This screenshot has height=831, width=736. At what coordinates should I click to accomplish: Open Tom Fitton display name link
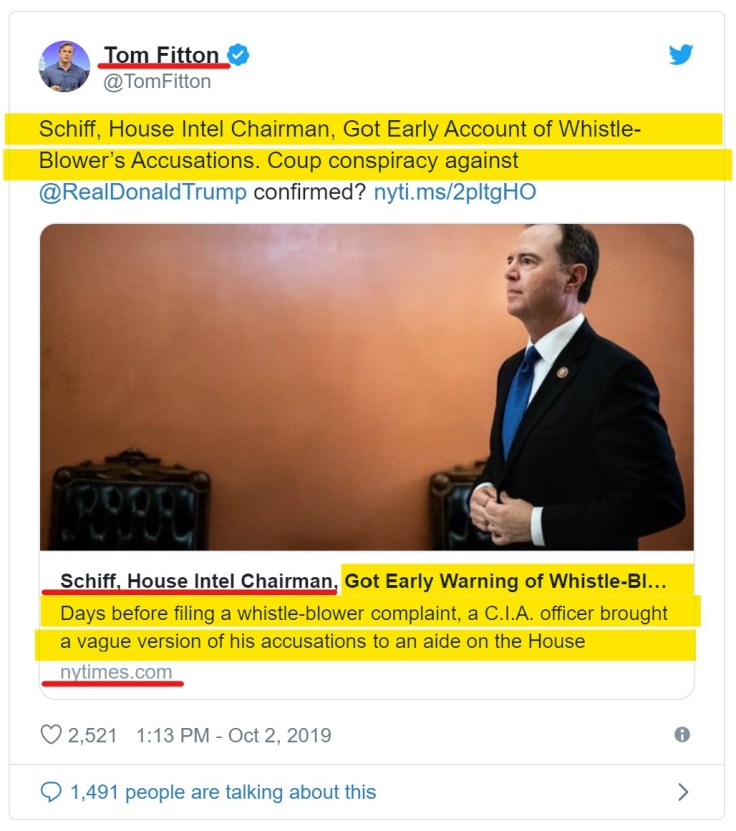pos(161,55)
